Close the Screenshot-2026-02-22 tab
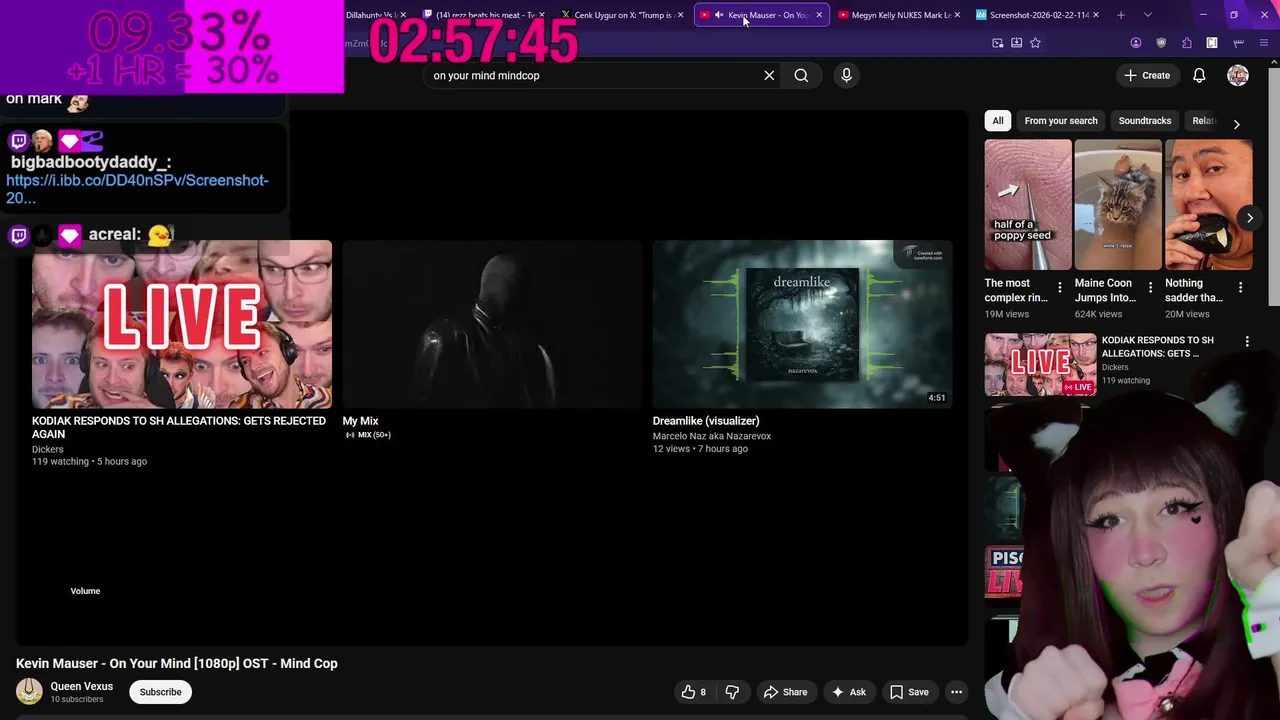Image resolution: width=1280 pixels, height=720 pixels. tap(1095, 15)
